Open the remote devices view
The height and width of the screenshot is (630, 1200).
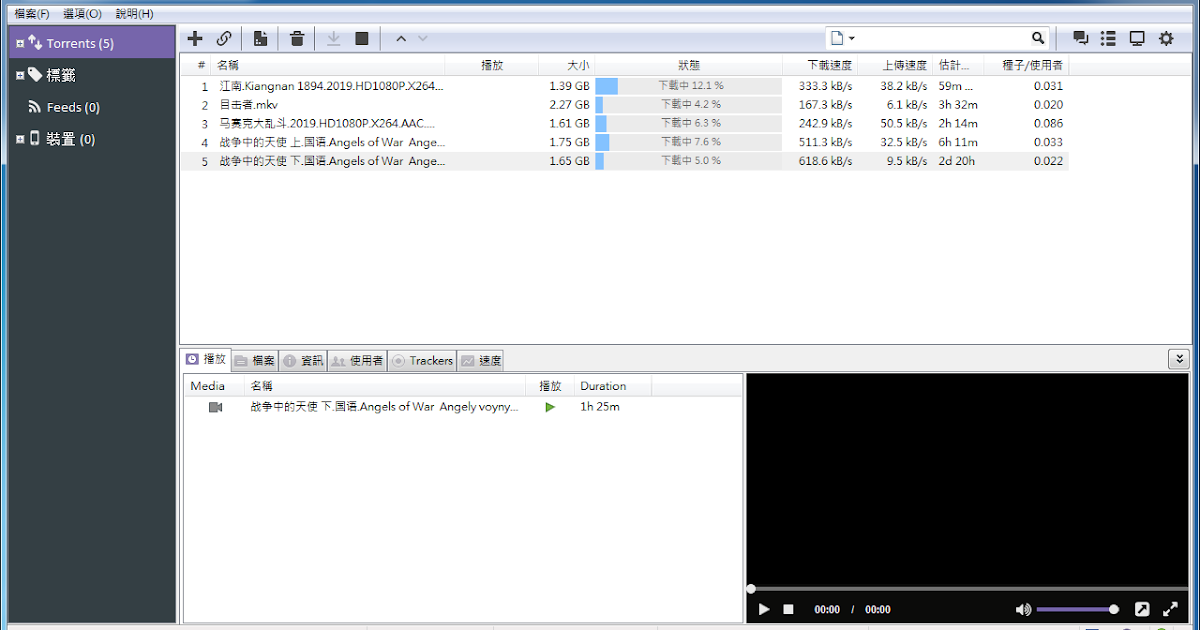1136,38
